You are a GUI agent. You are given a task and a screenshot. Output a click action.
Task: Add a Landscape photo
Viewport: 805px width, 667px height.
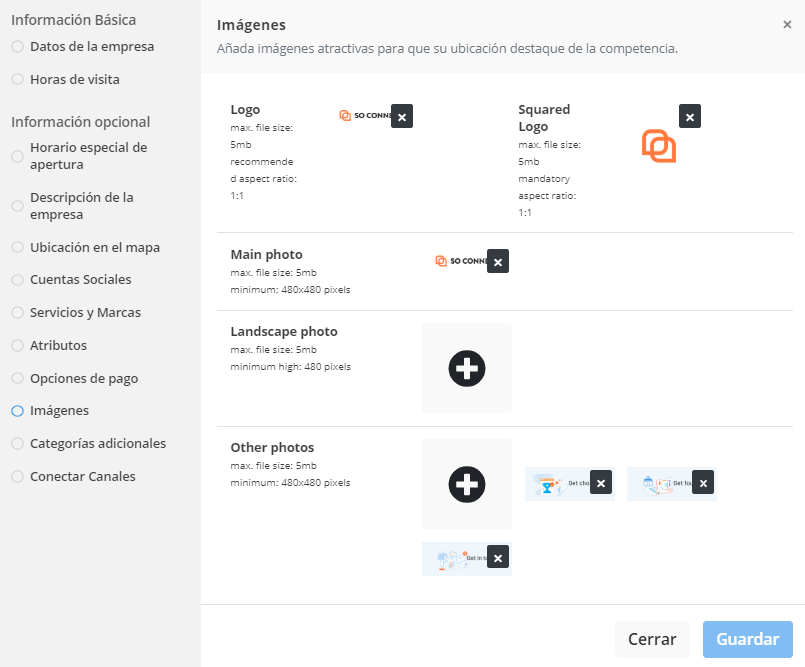467,368
